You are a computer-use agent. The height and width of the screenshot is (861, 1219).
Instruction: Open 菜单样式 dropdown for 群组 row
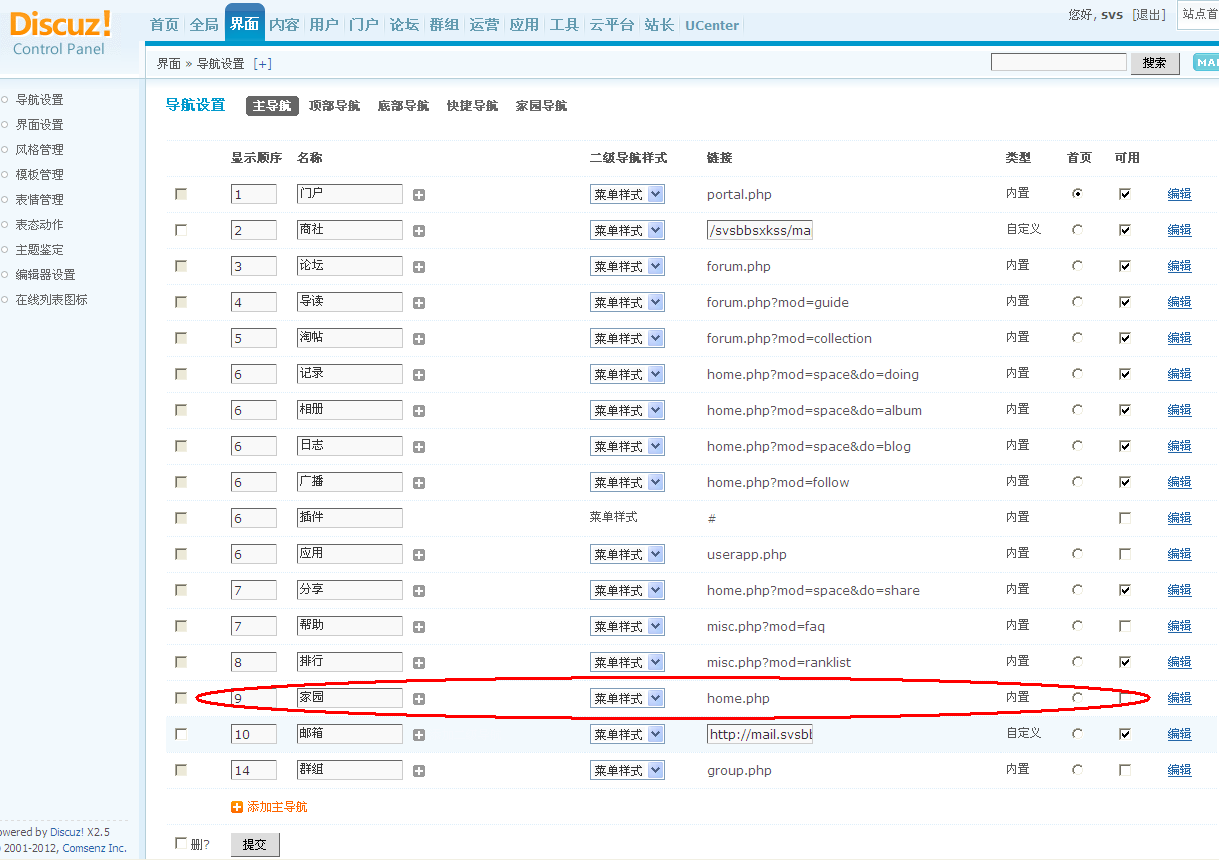click(x=627, y=771)
